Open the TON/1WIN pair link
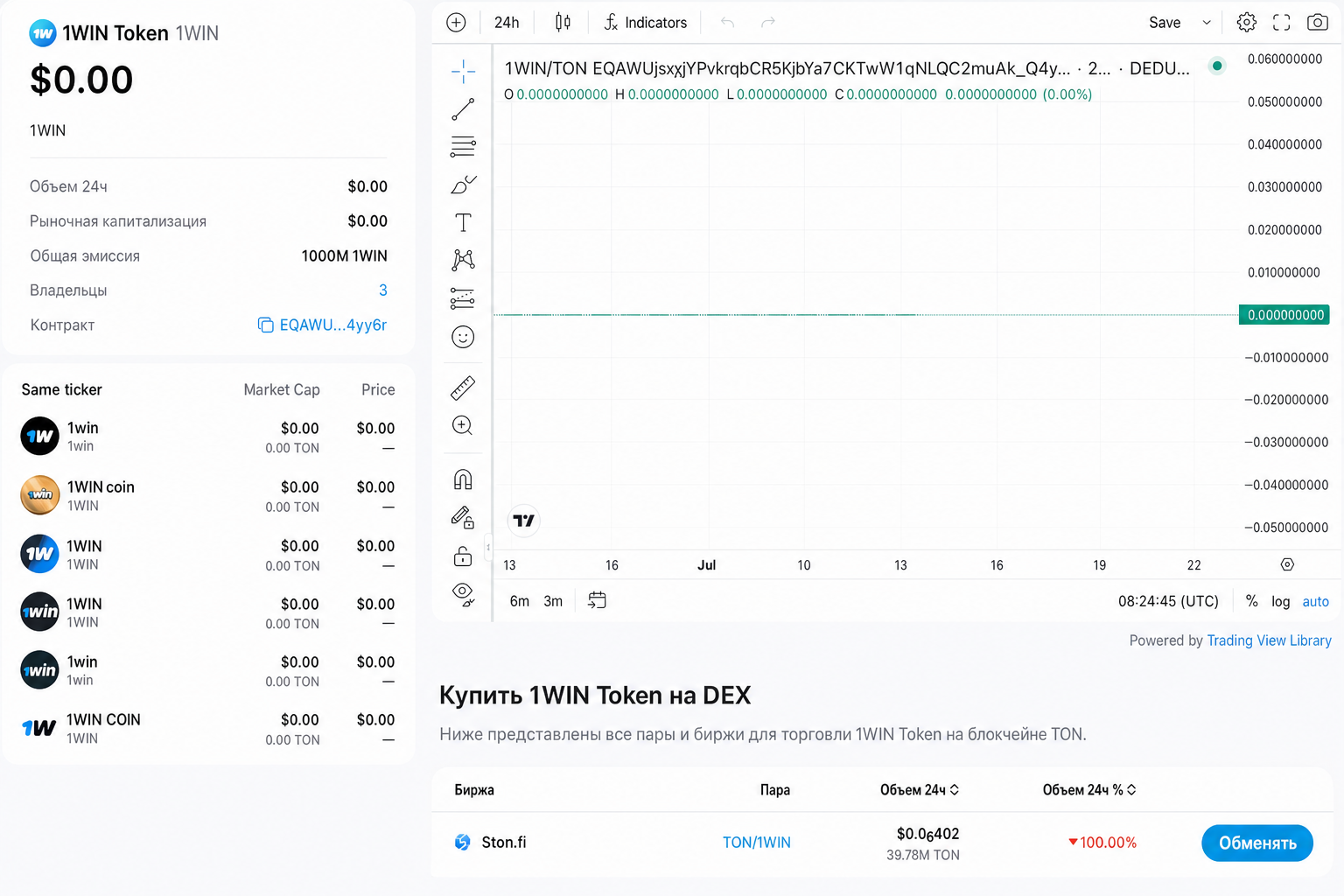This screenshot has height=896, width=1344. (x=757, y=843)
